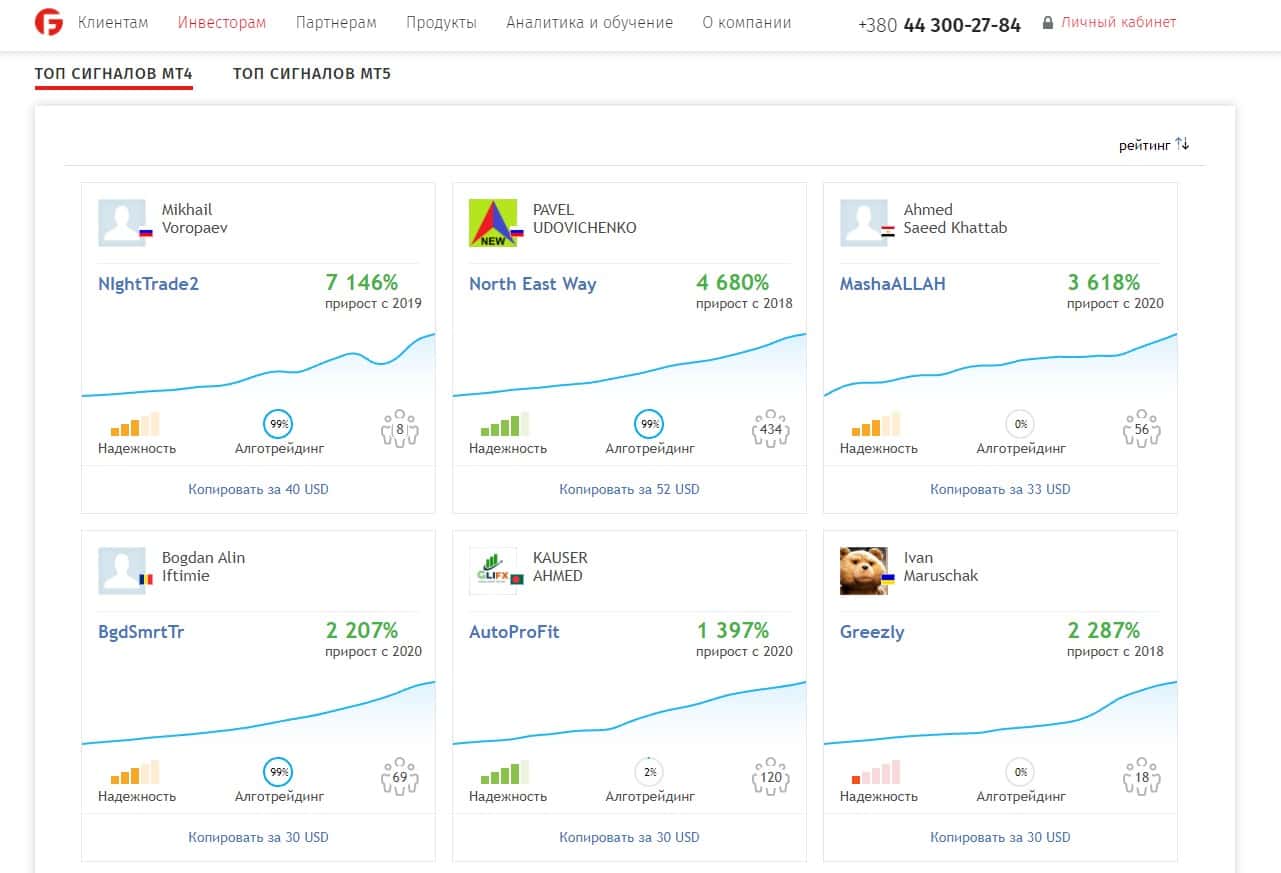Screen dimensions: 1281x873
Task: Click the lock icon beside Личный кабинет
Action: click(1048, 22)
